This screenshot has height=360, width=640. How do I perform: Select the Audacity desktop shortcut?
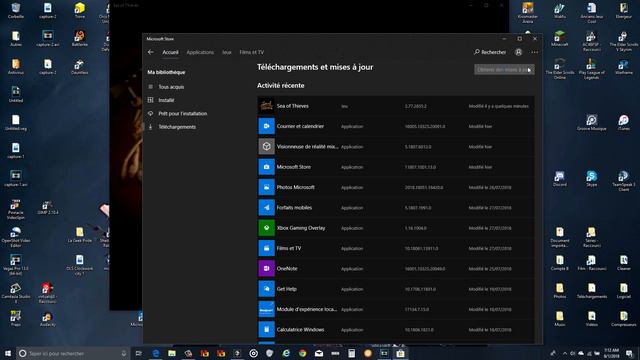point(48,319)
